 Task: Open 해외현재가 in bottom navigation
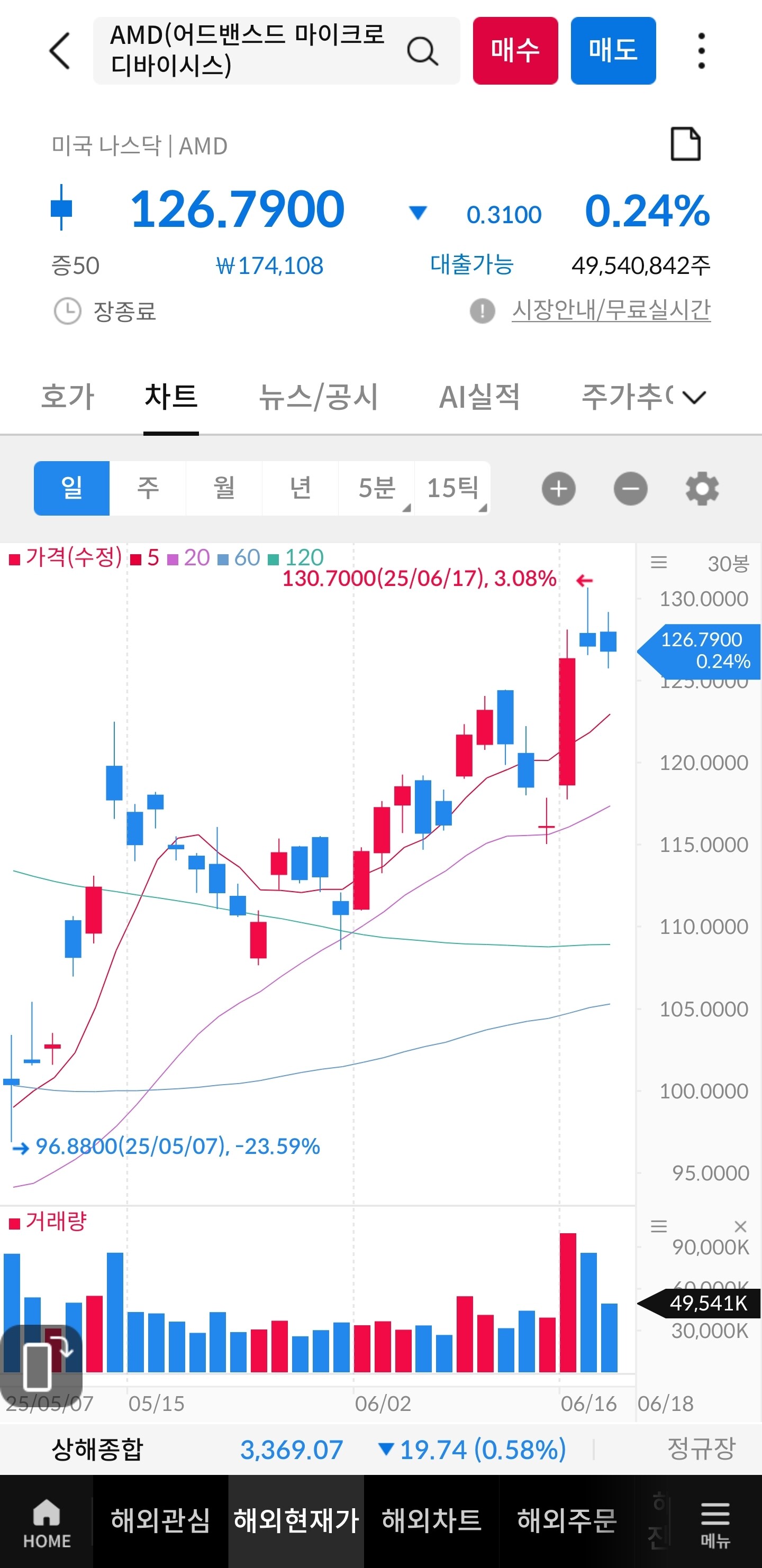[297, 1520]
